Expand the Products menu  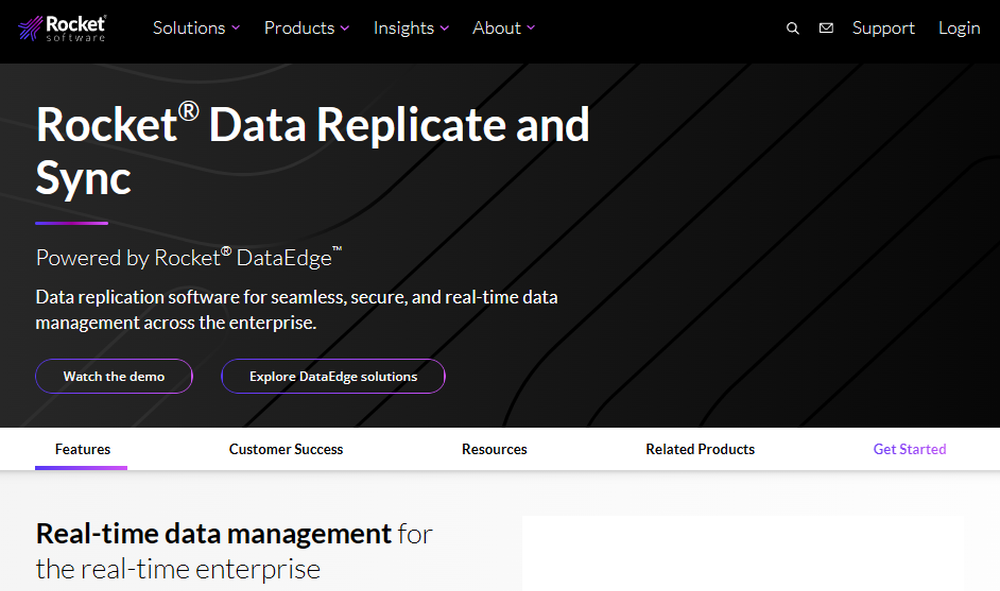click(344, 28)
